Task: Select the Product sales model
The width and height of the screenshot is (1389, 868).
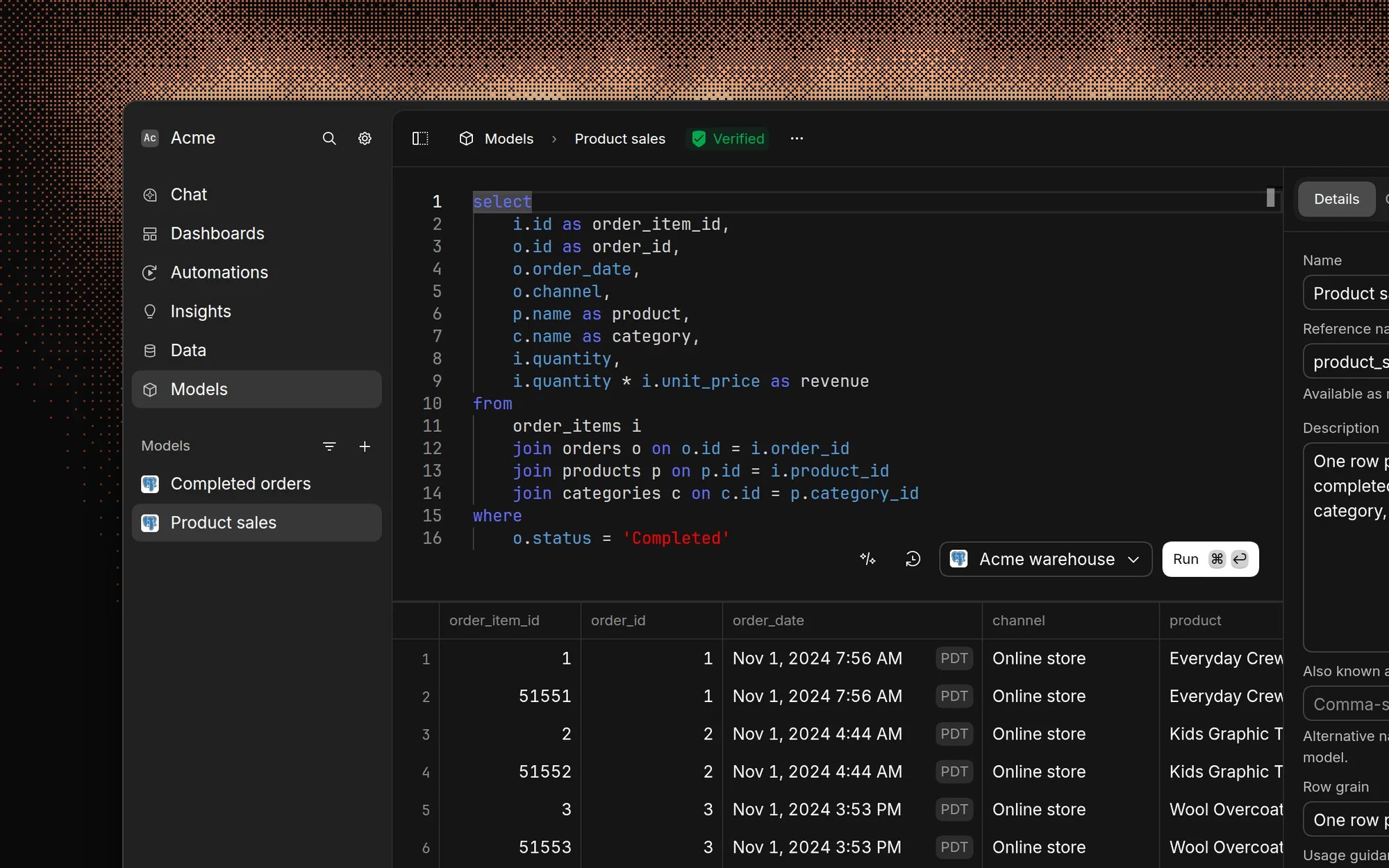Action: 256,522
